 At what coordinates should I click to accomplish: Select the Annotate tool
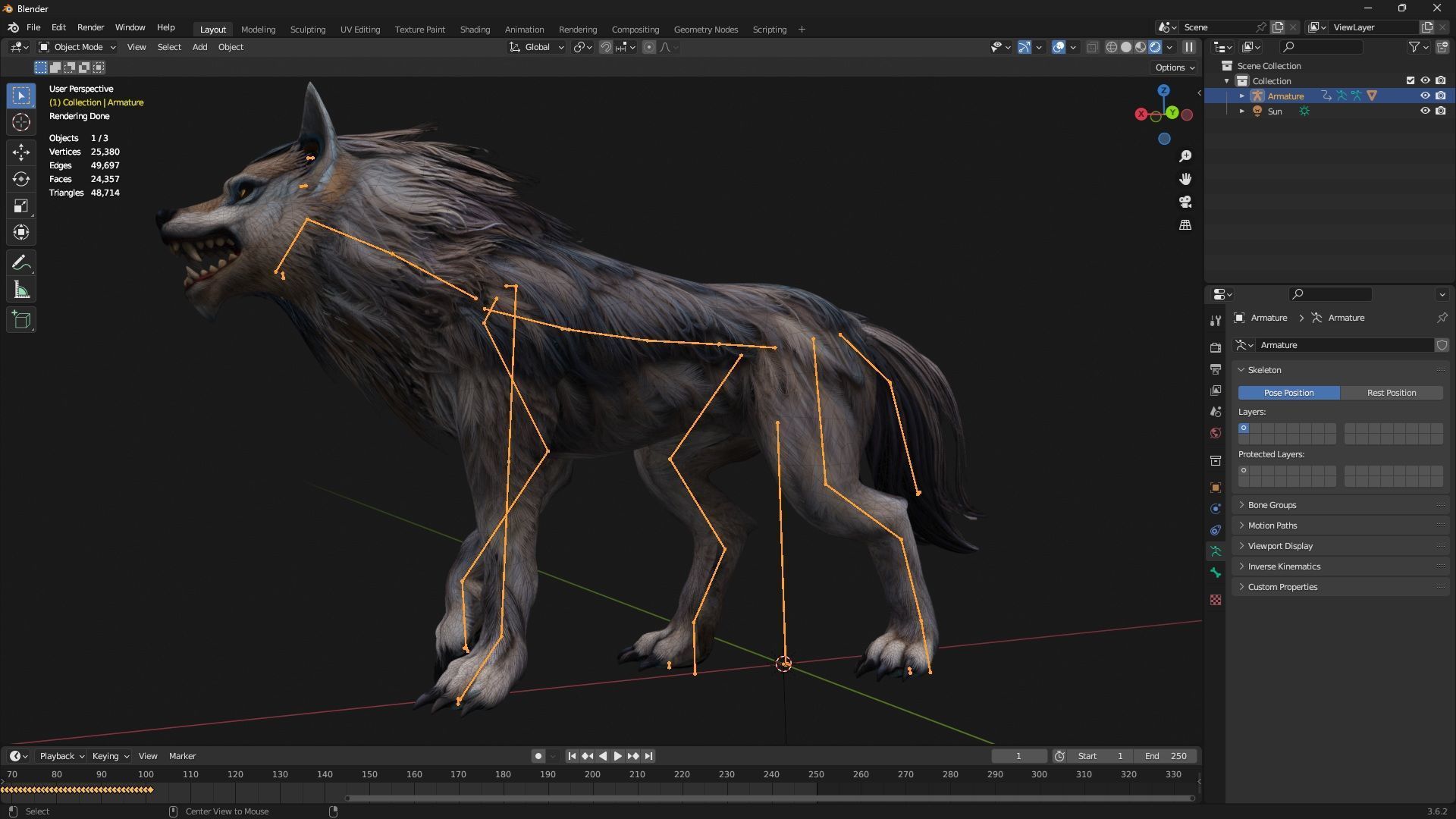click(21, 263)
